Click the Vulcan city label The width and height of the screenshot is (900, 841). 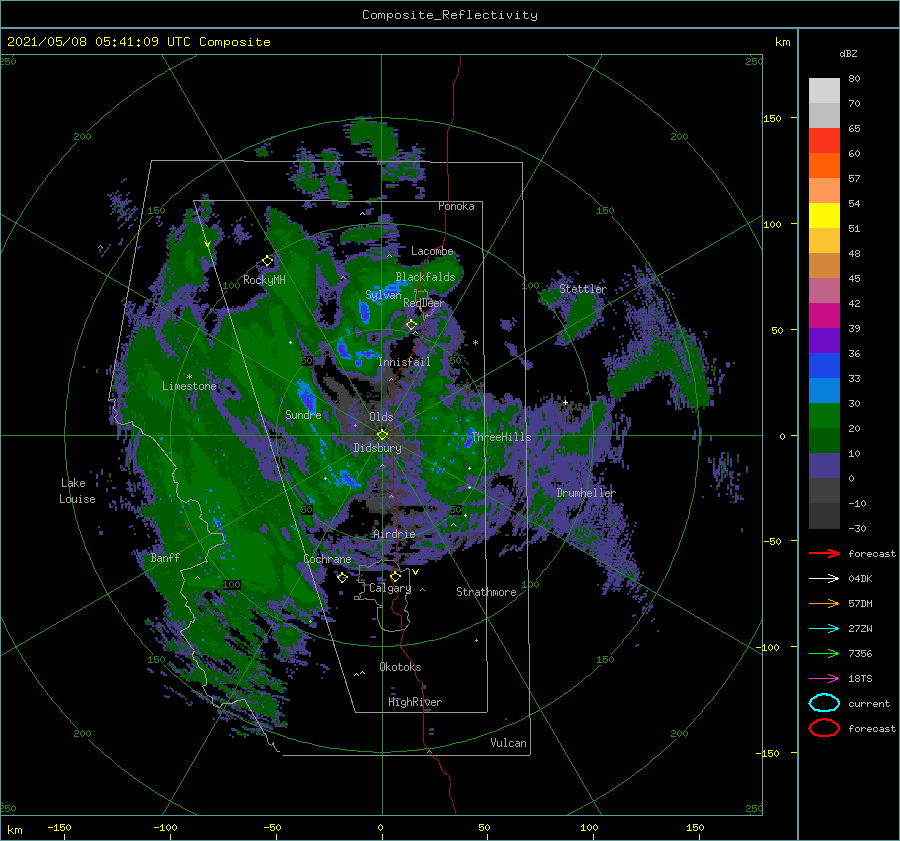(508, 743)
